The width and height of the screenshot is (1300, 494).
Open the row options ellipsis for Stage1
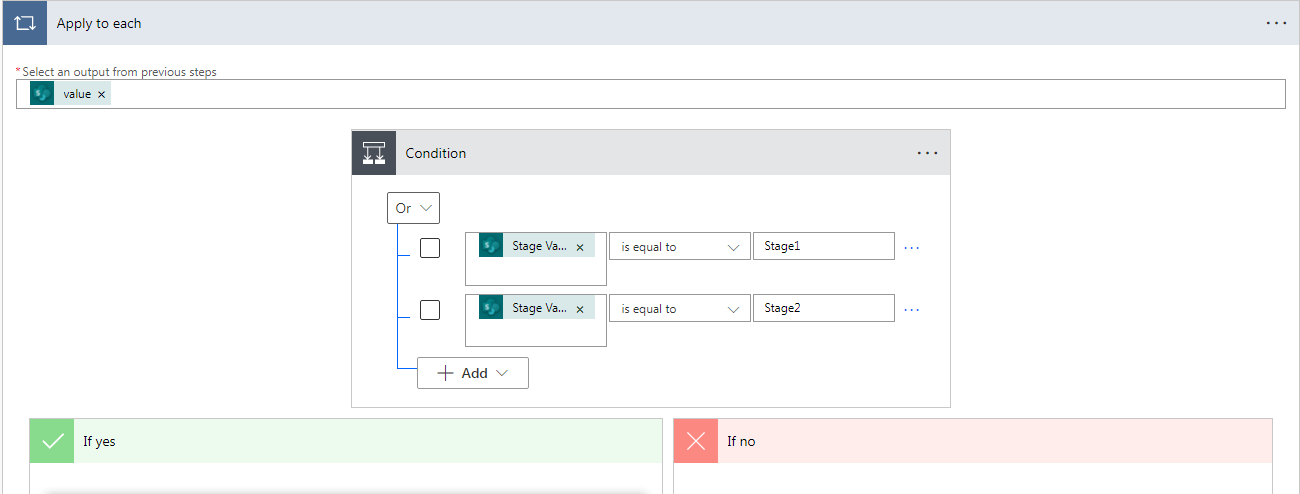coord(911,247)
